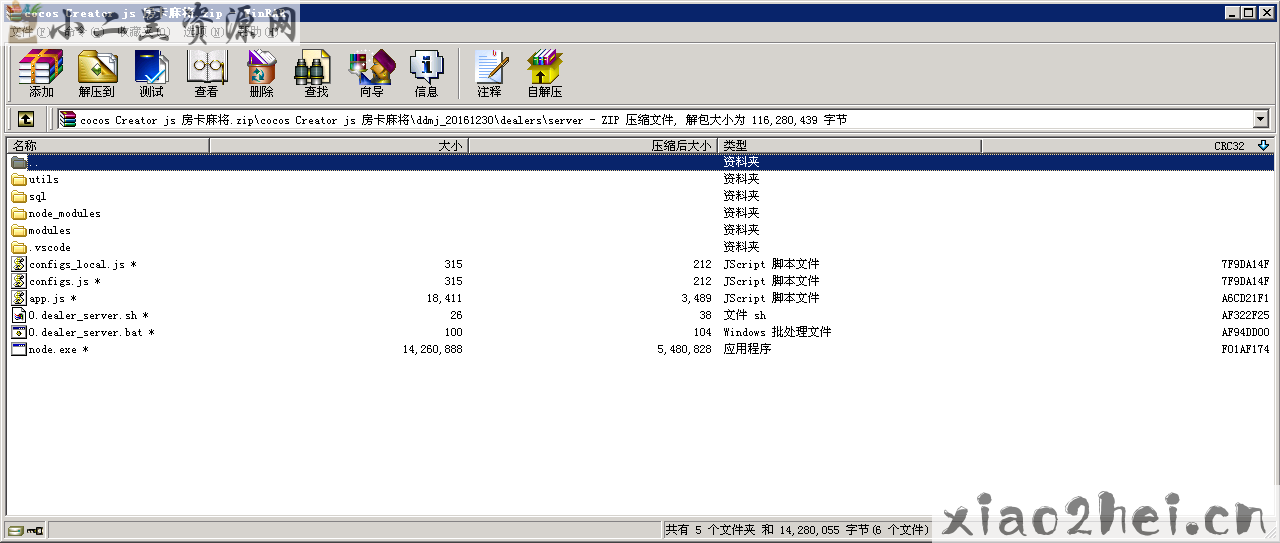Click the type text "应用程序"

pos(747,349)
